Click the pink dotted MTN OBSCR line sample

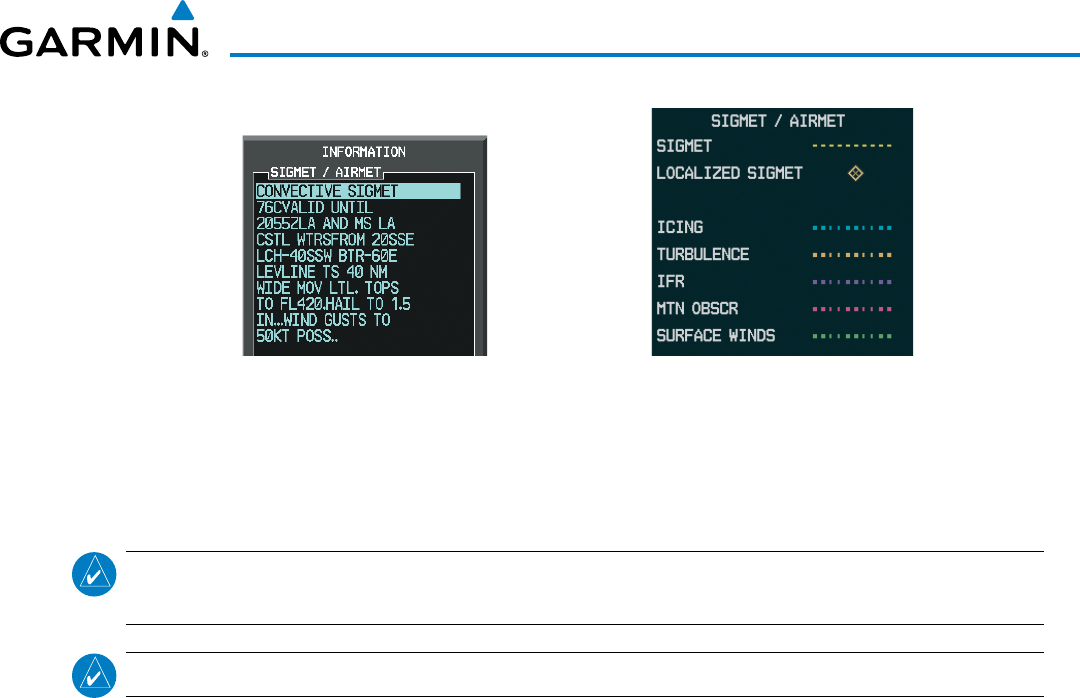click(x=852, y=309)
